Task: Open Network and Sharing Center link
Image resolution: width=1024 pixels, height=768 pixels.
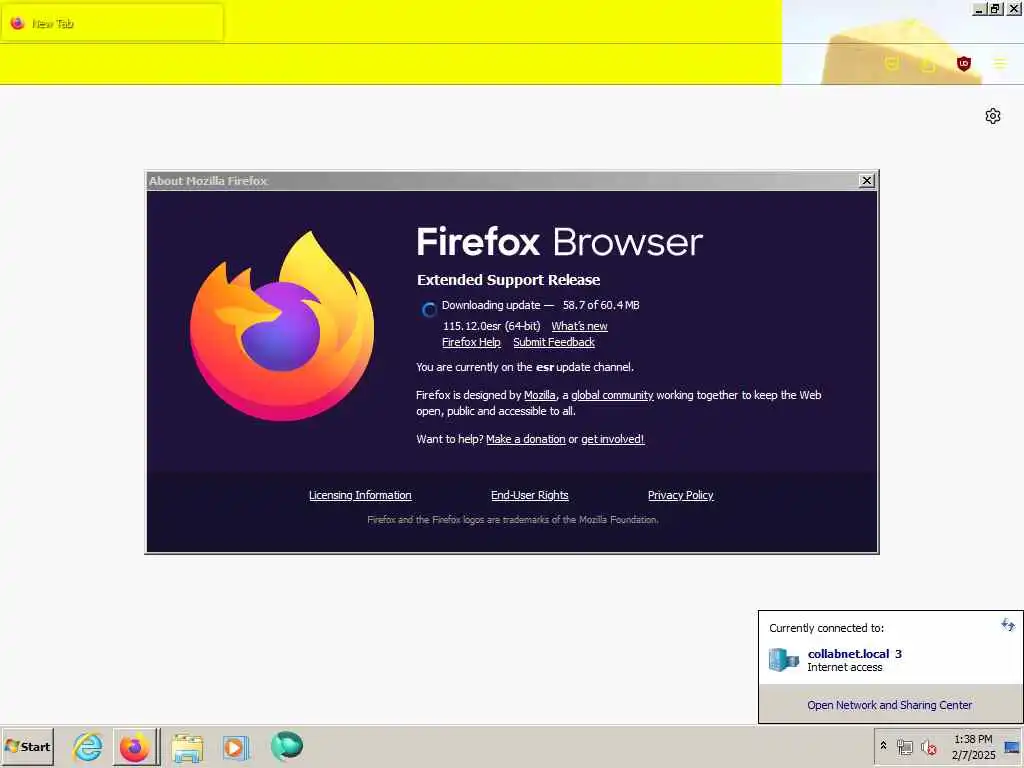Action: (889, 705)
